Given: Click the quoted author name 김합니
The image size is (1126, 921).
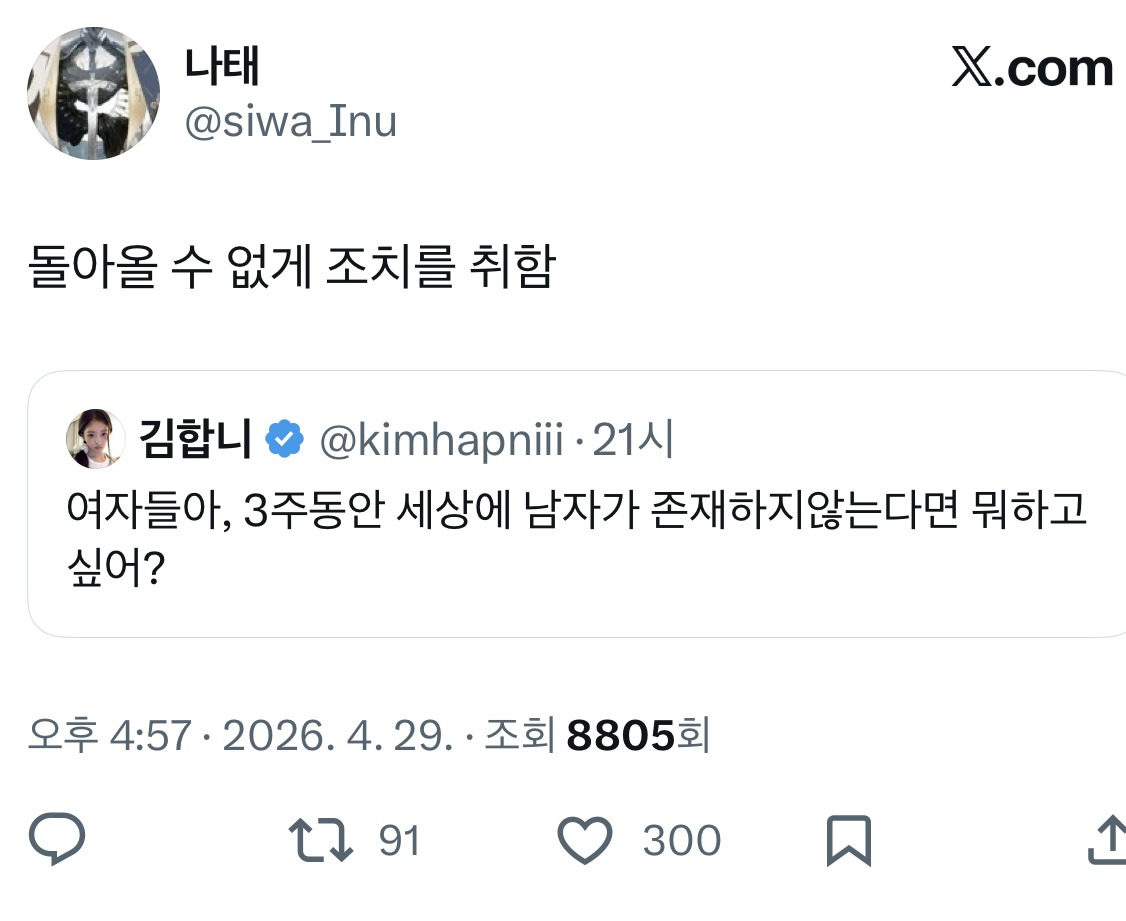Looking at the screenshot, I should [x=195, y=439].
